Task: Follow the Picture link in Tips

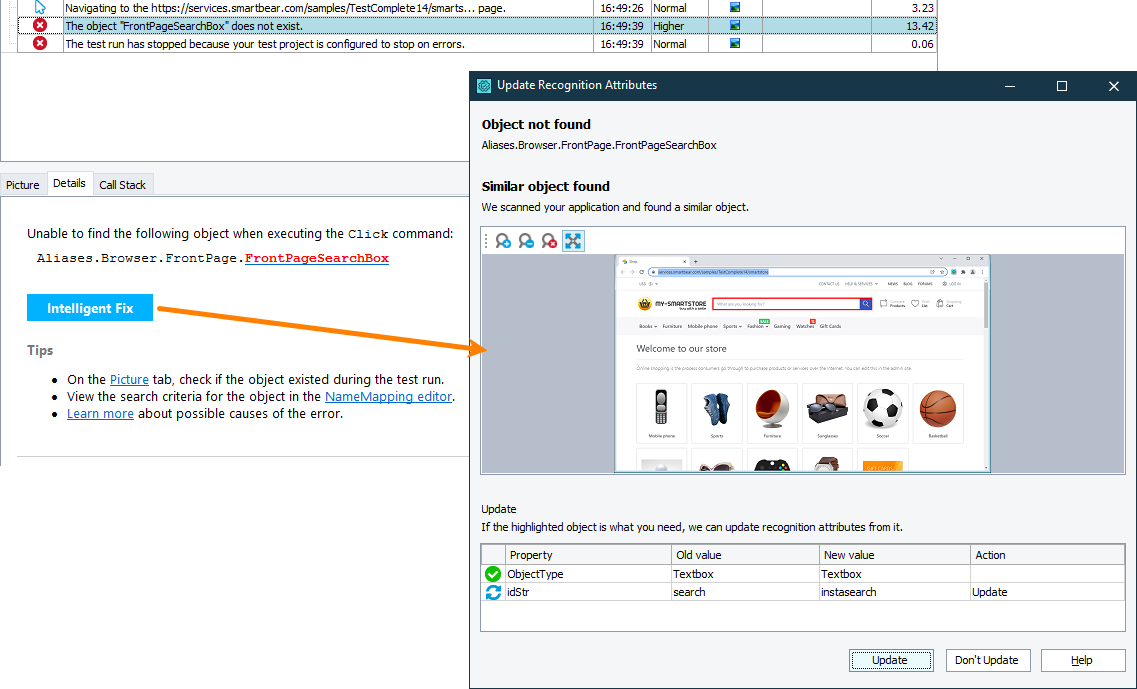Action: click(x=129, y=379)
